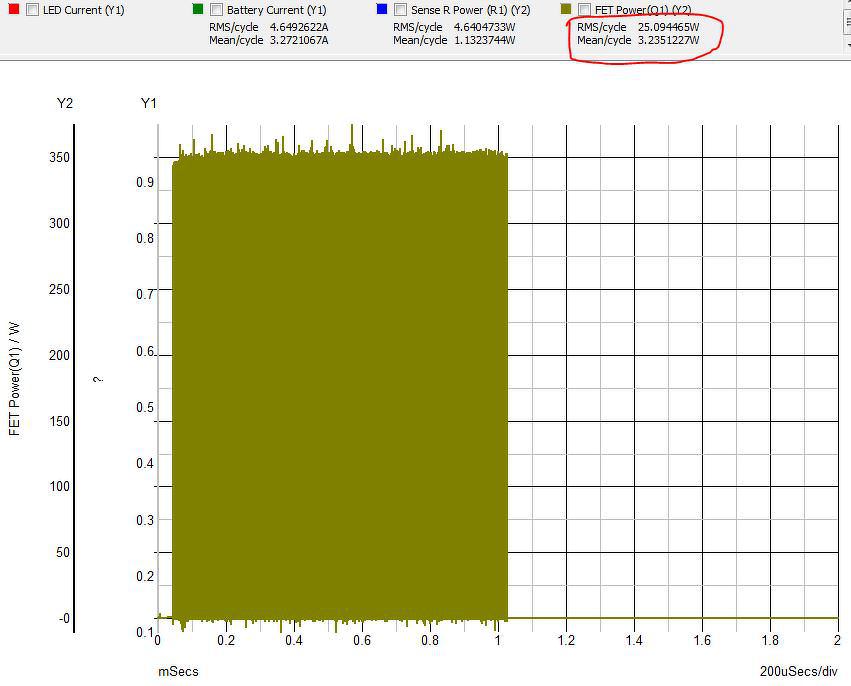Click the mSecs x-axis unit label

point(179,671)
